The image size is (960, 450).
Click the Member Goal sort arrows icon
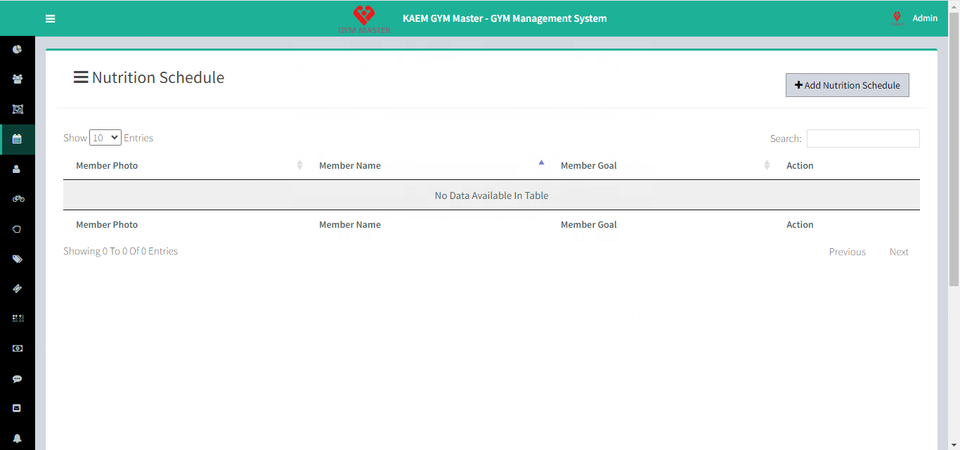(x=767, y=165)
